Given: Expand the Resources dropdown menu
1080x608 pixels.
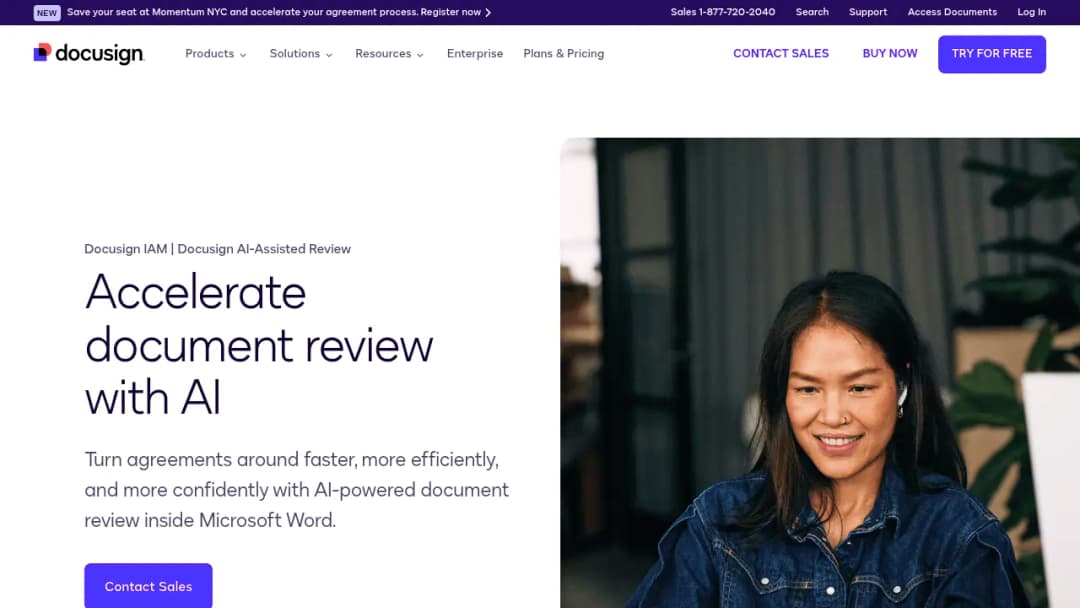Looking at the screenshot, I should click(x=389, y=54).
